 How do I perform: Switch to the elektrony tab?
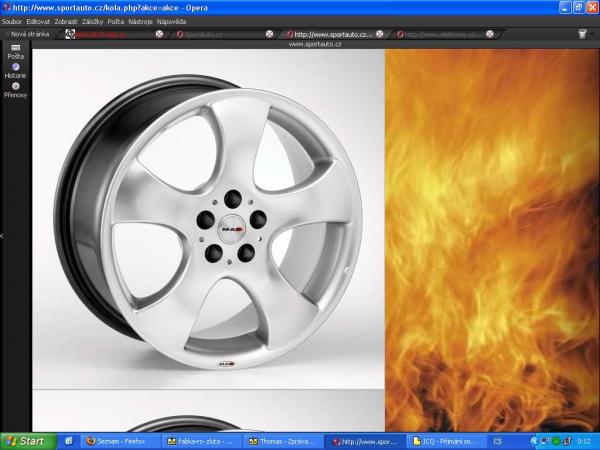(440, 34)
